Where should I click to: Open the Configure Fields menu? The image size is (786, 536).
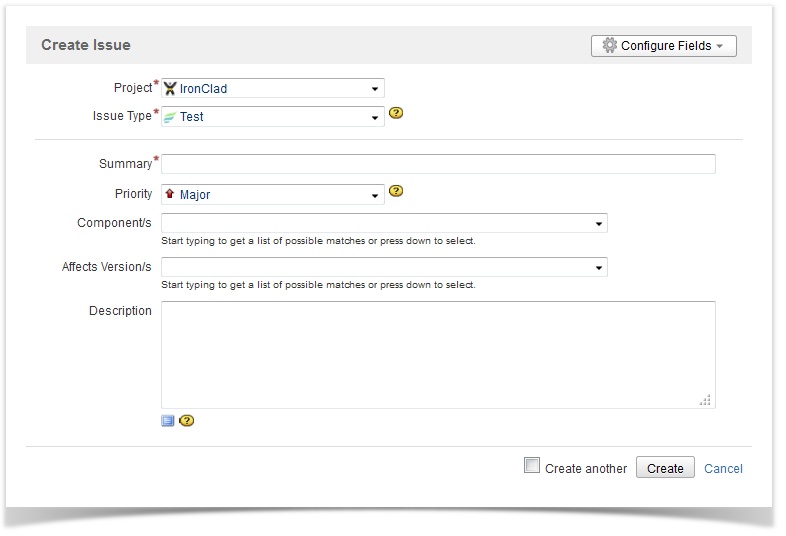[664, 46]
